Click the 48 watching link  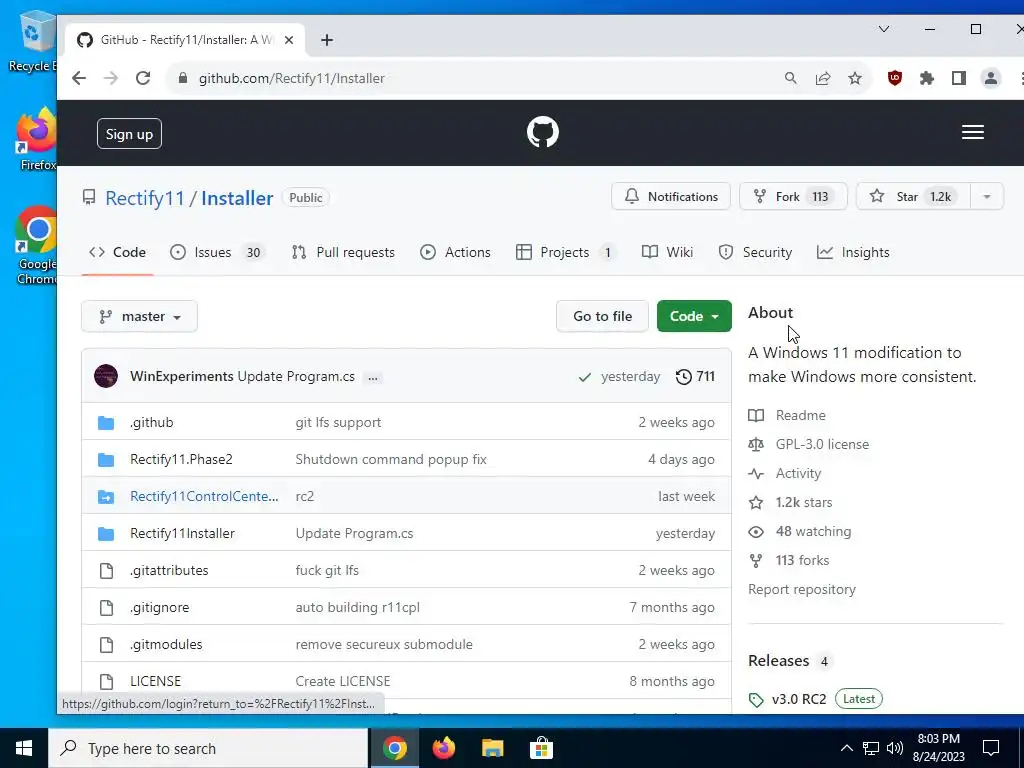pos(800,532)
